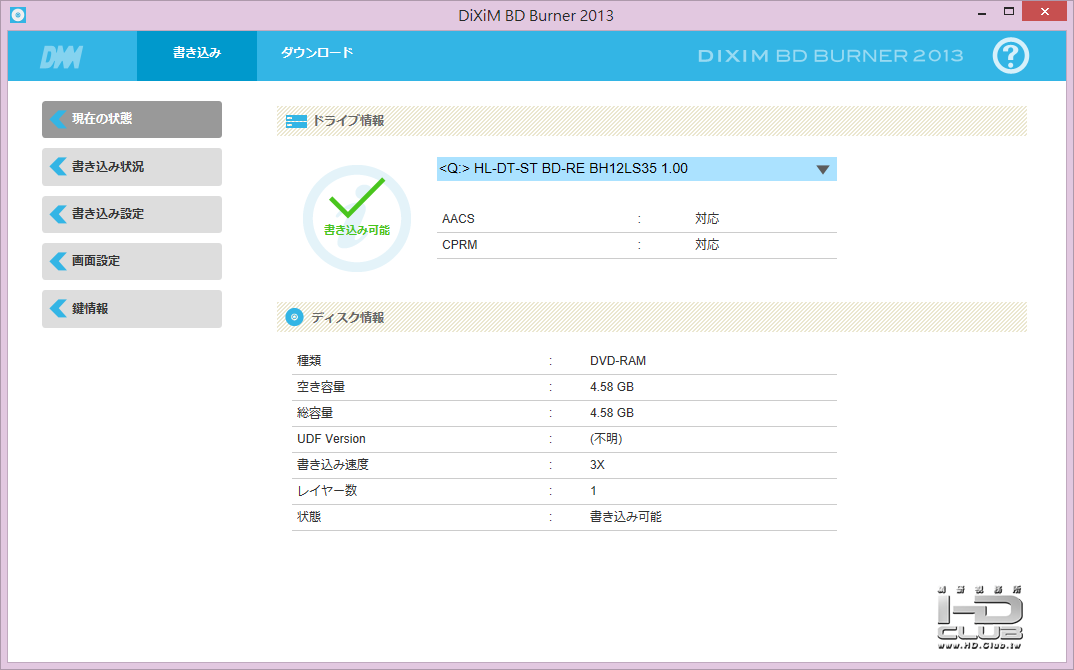
Task: Click the green writable checkmark status icon
Action: pyautogui.click(x=357, y=218)
